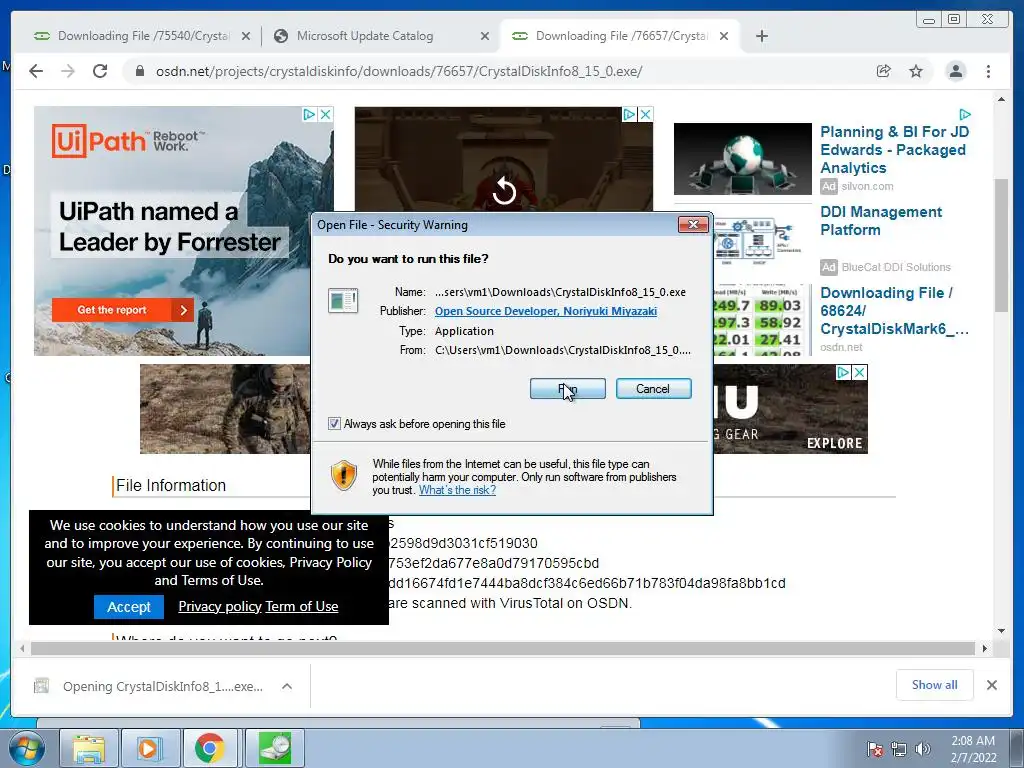Open the Windows Start menu
The width and height of the screenshot is (1024, 768).
coord(26,748)
